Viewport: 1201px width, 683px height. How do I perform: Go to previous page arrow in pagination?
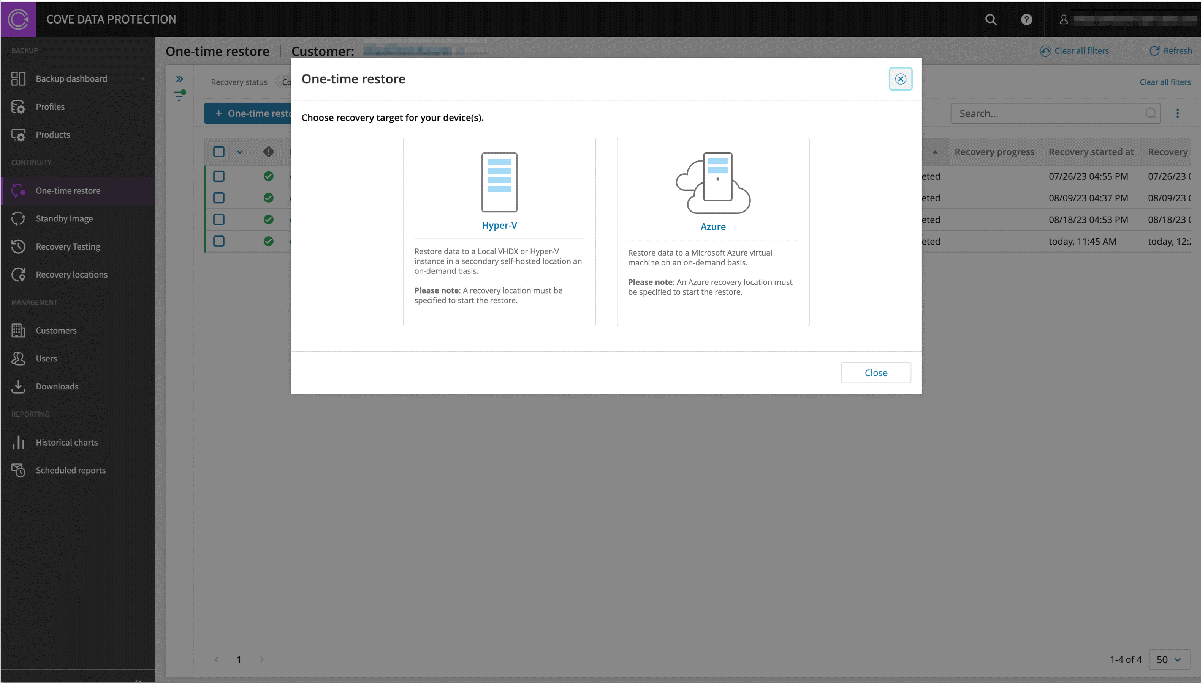pos(216,660)
